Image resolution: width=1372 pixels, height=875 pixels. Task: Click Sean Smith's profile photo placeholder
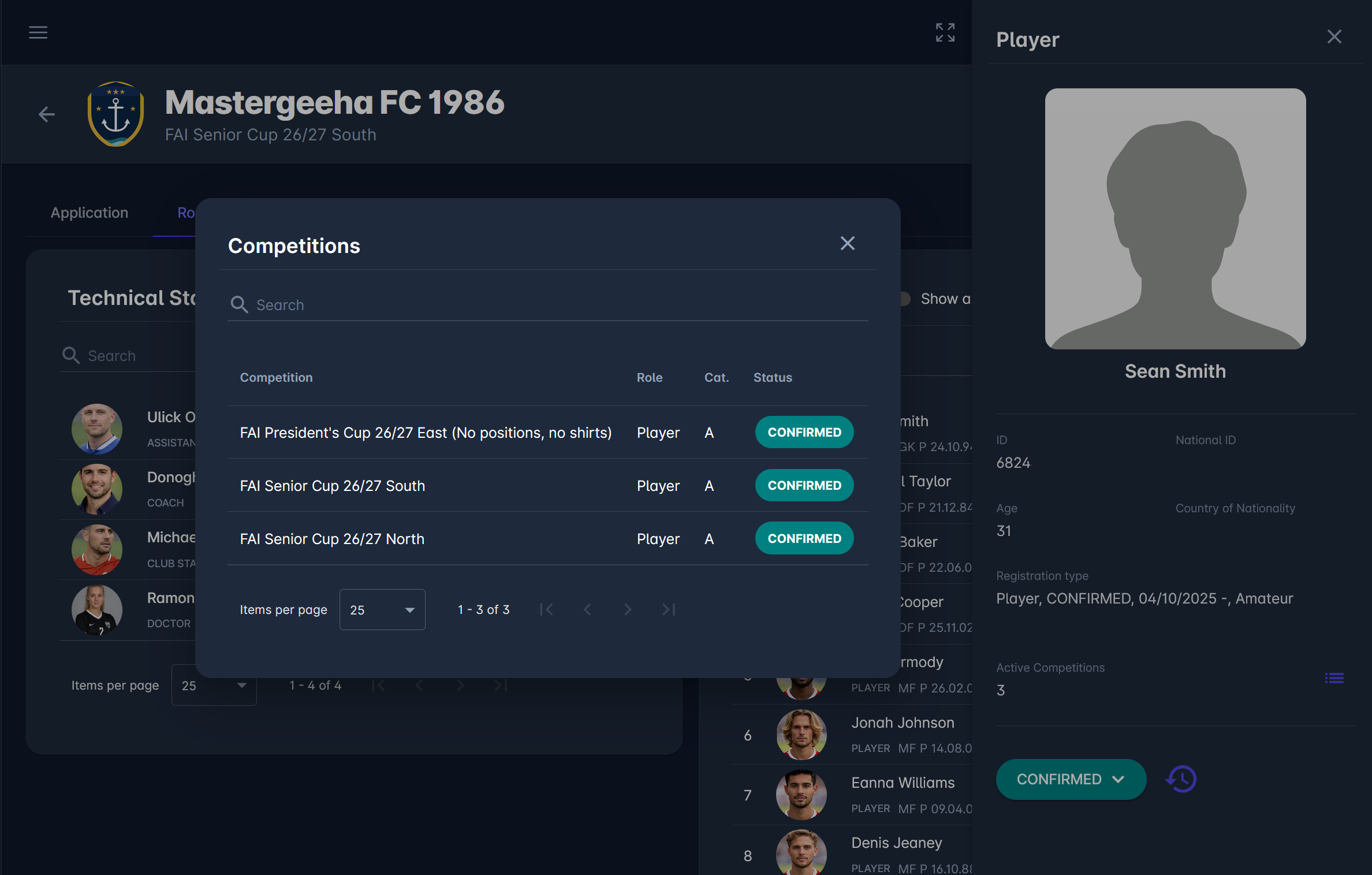point(1175,218)
